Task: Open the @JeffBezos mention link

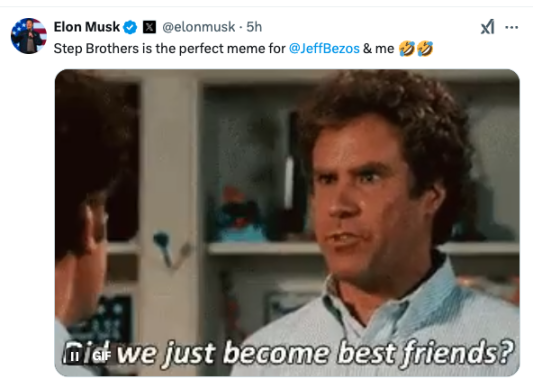Action: pos(324,49)
